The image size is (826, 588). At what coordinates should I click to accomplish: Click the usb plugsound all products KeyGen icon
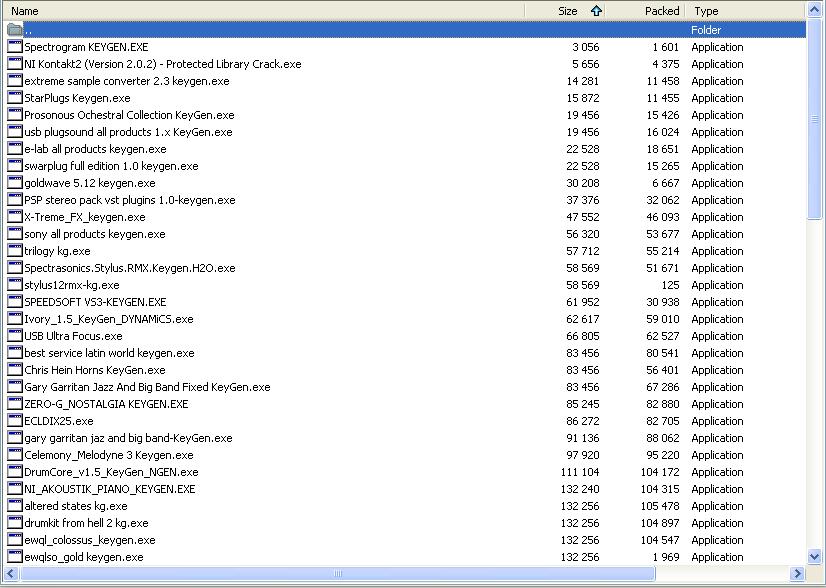(15, 132)
